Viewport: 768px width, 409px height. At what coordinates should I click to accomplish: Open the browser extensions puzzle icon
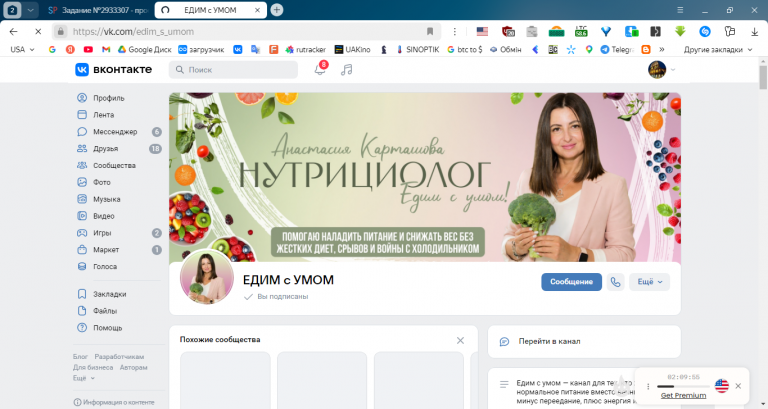point(730,31)
